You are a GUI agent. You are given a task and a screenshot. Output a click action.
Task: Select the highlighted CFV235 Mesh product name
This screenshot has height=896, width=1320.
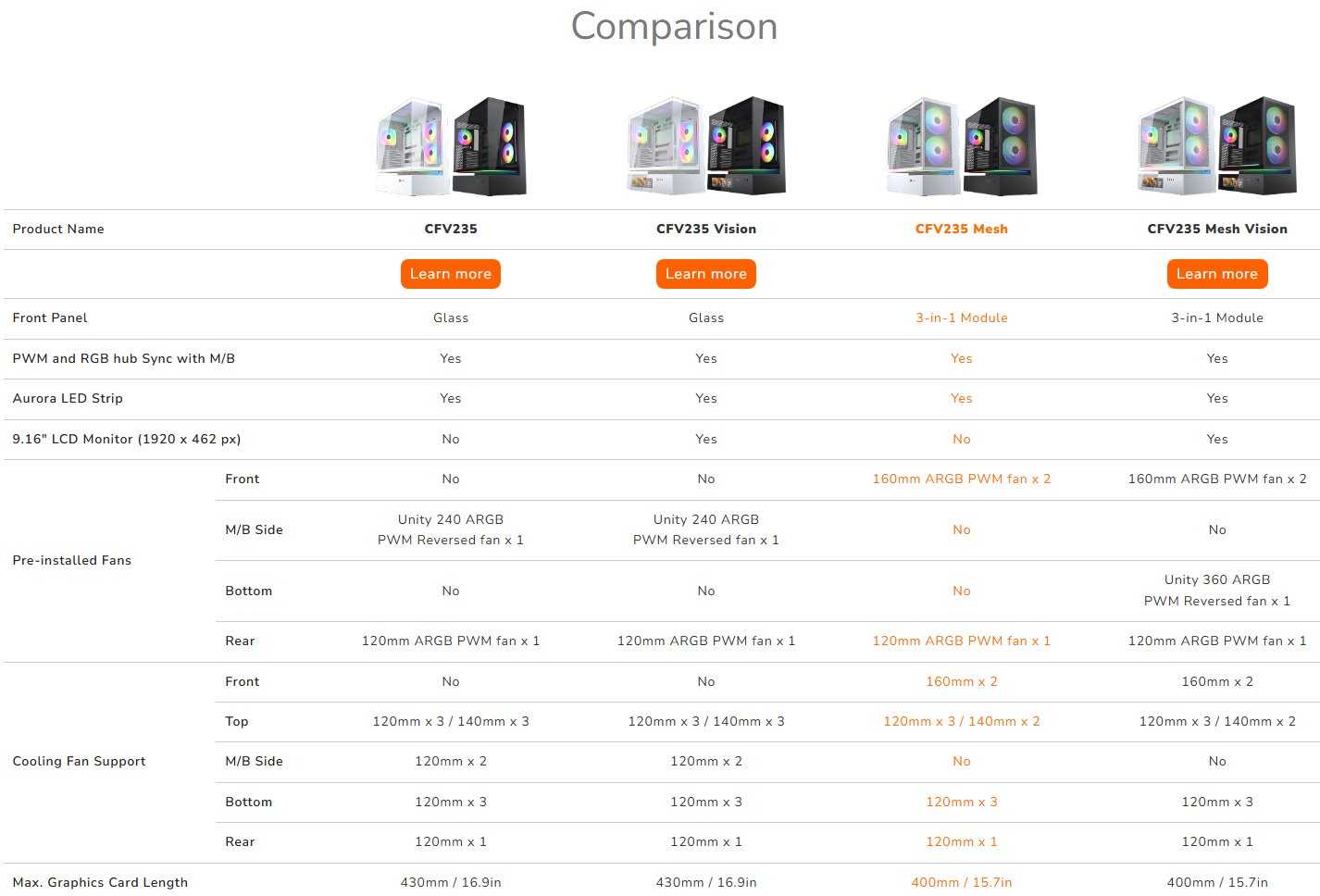962,229
